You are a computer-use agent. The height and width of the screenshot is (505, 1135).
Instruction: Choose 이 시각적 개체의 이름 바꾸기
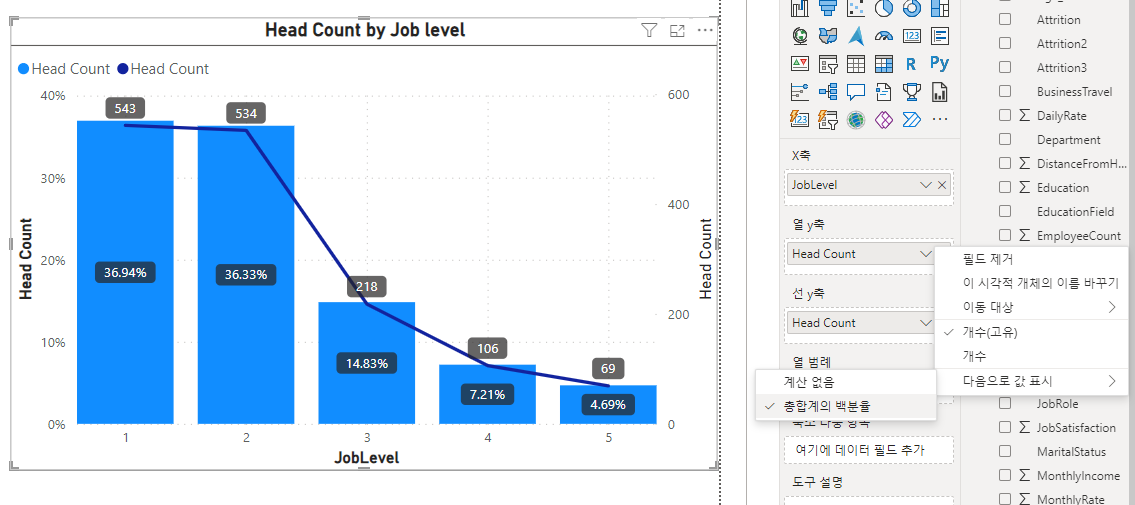pos(1031,282)
